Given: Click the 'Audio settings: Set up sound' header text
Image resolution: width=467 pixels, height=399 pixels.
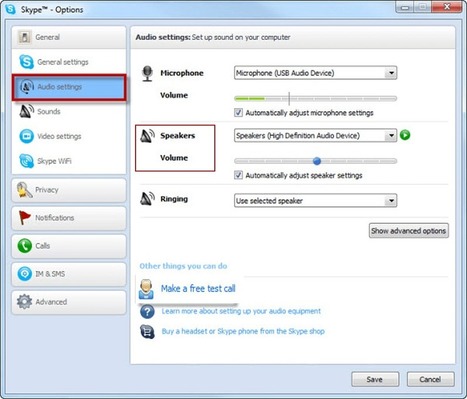Looking at the screenshot, I should (x=213, y=37).
